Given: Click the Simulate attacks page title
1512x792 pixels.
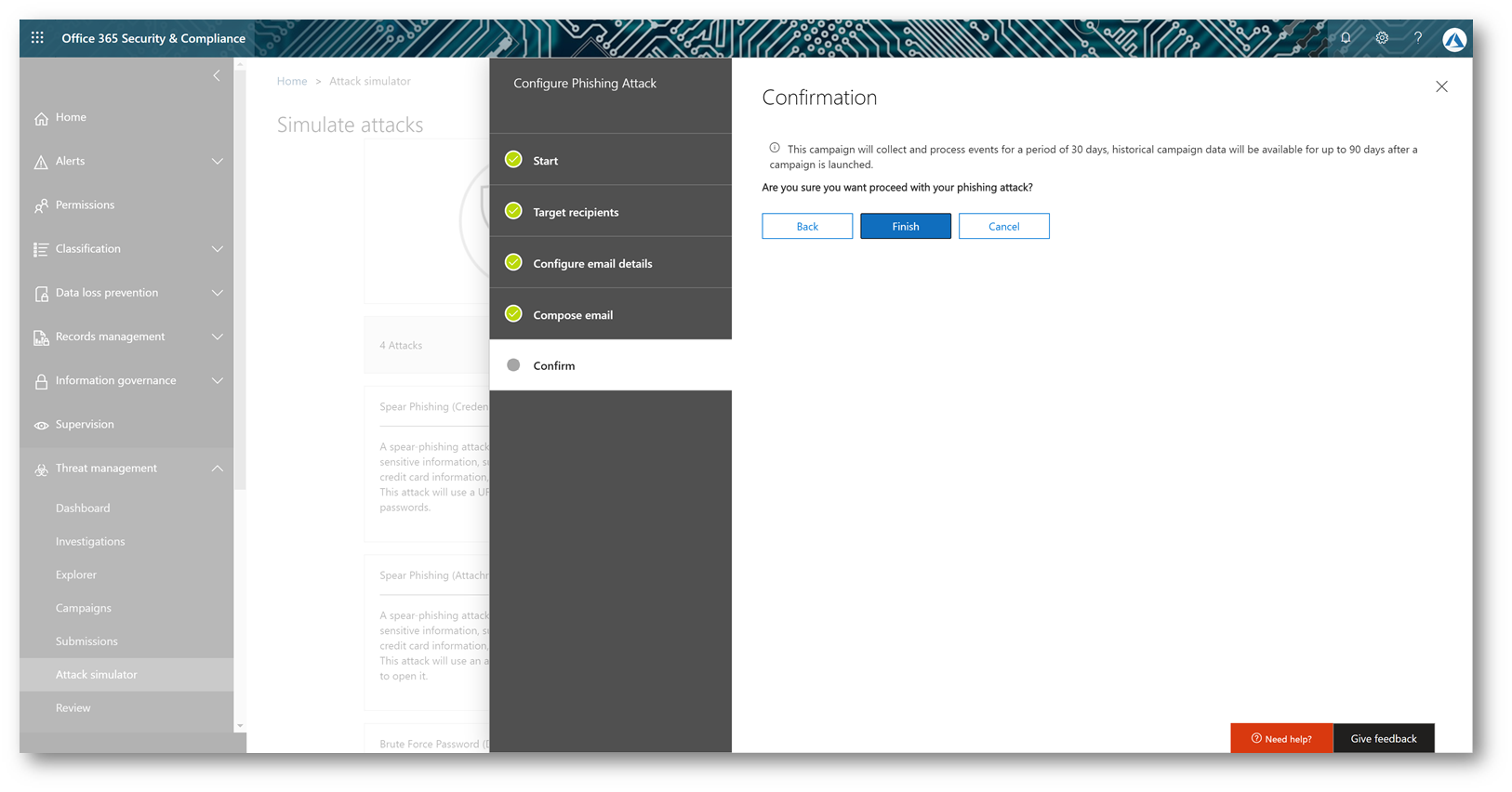Looking at the screenshot, I should (350, 125).
